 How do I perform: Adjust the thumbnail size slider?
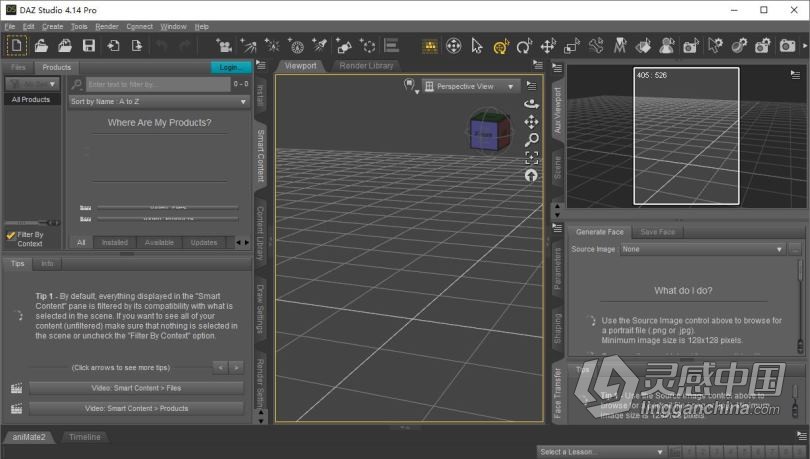(32, 223)
